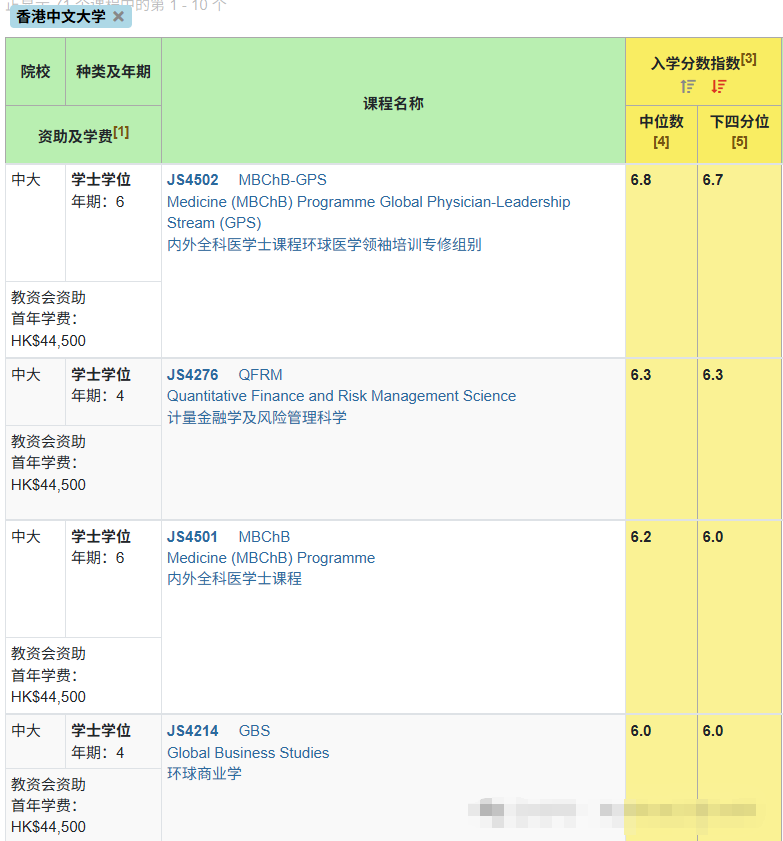This screenshot has width=783, height=841.
Task: Open footnote [5] under 下四分位
Action: 740,142
